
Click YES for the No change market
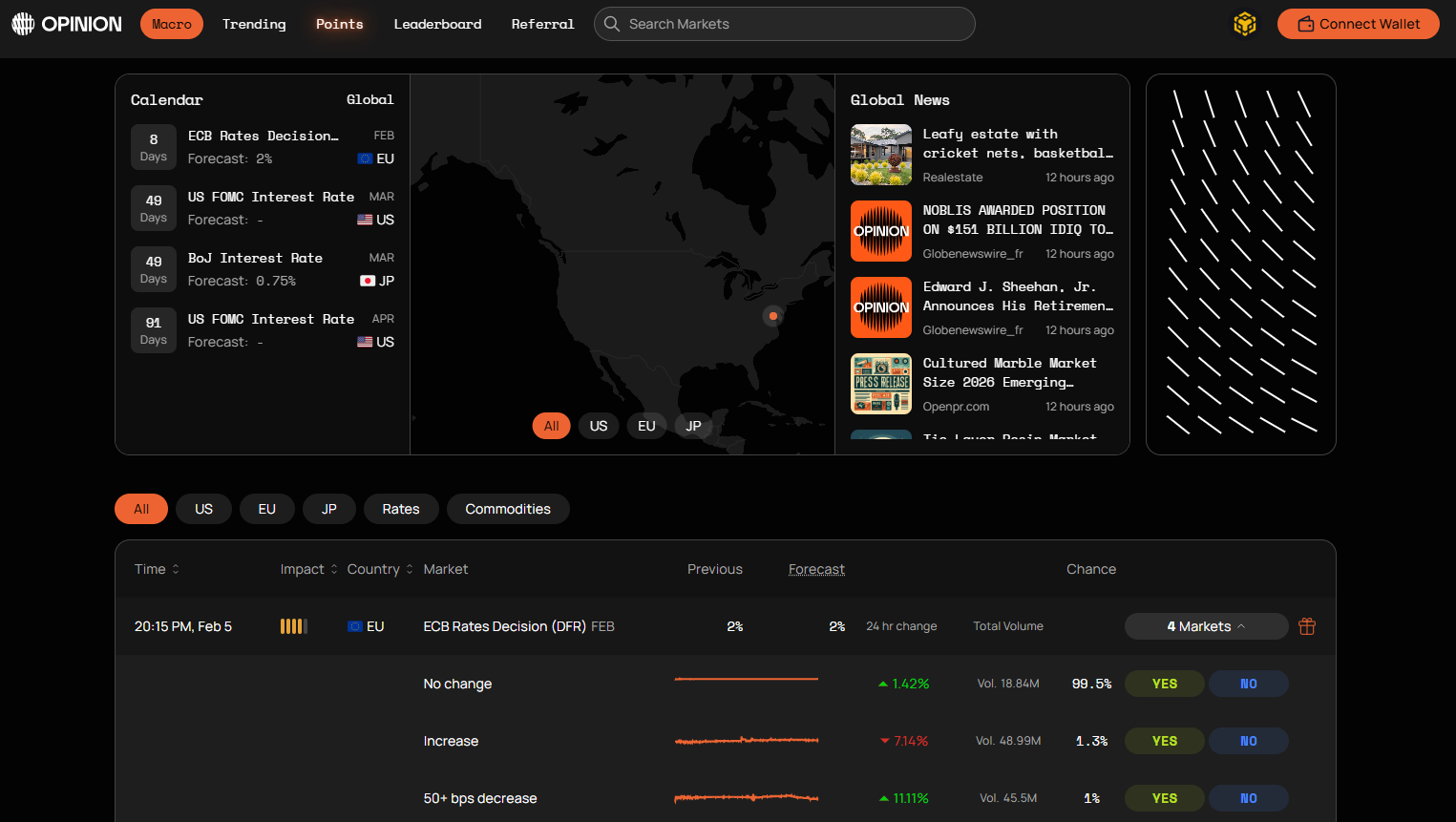1164,684
